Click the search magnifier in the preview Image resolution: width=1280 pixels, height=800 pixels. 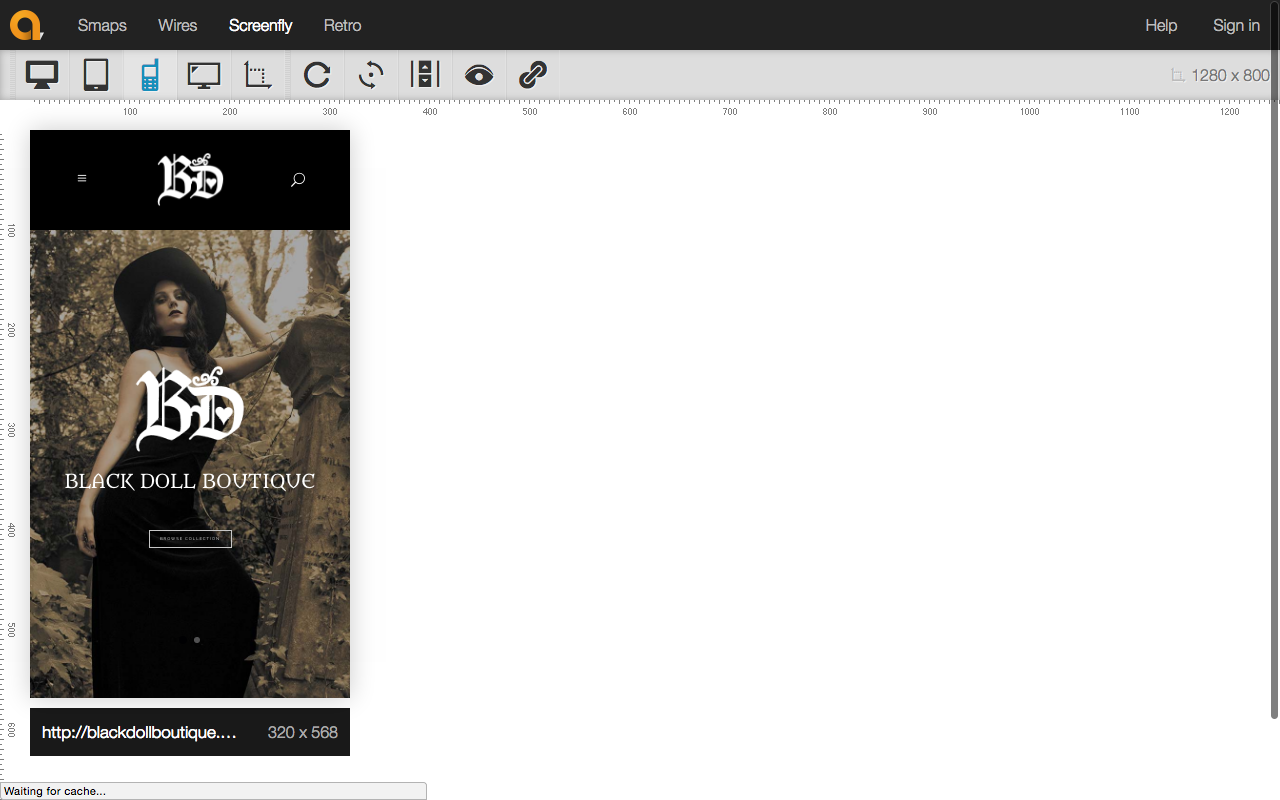(x=297, y=180)
